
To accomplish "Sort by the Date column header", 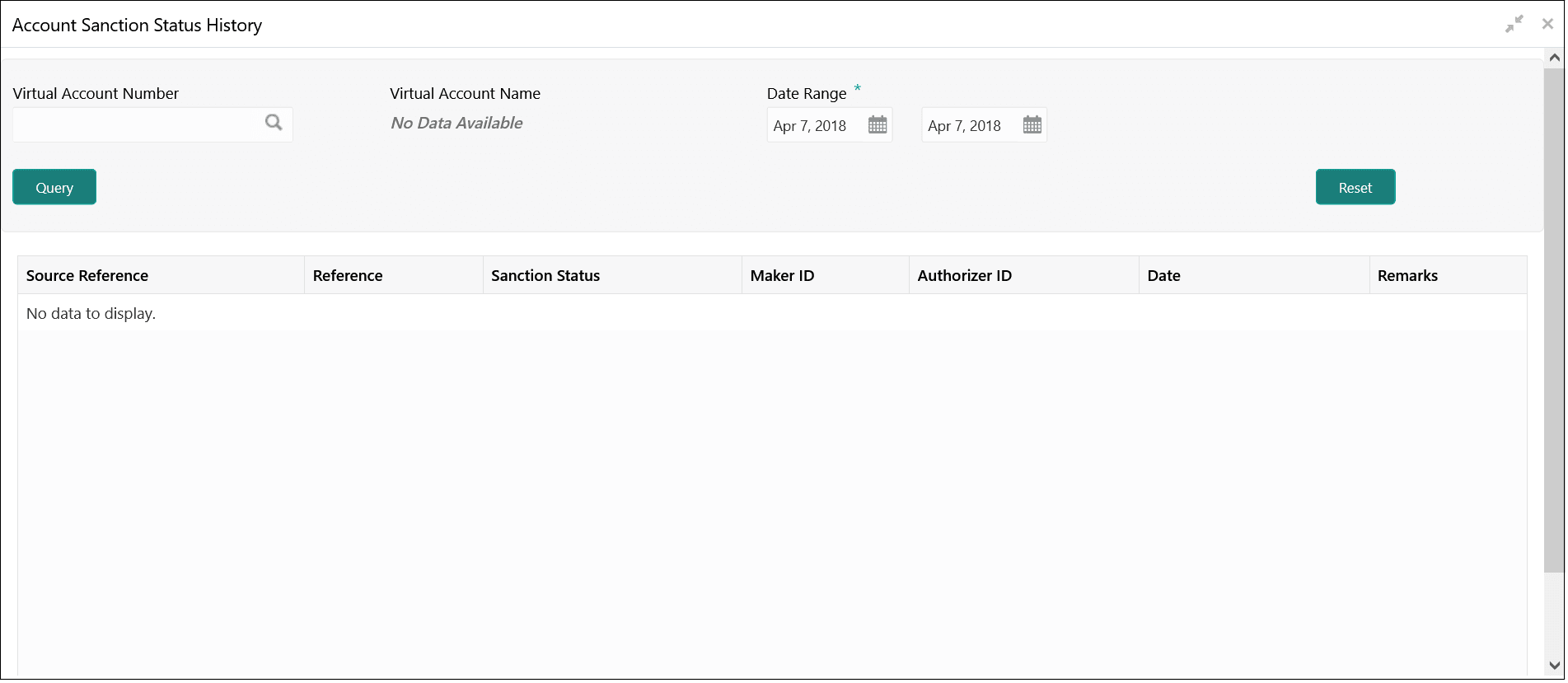I will 1163,276.
